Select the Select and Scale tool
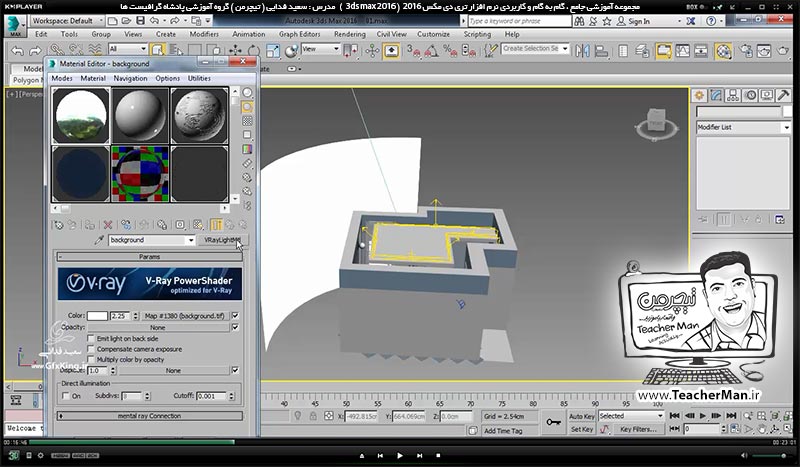Screen dimensions: 800x467 pyautogui.click(x=273, y=51)
